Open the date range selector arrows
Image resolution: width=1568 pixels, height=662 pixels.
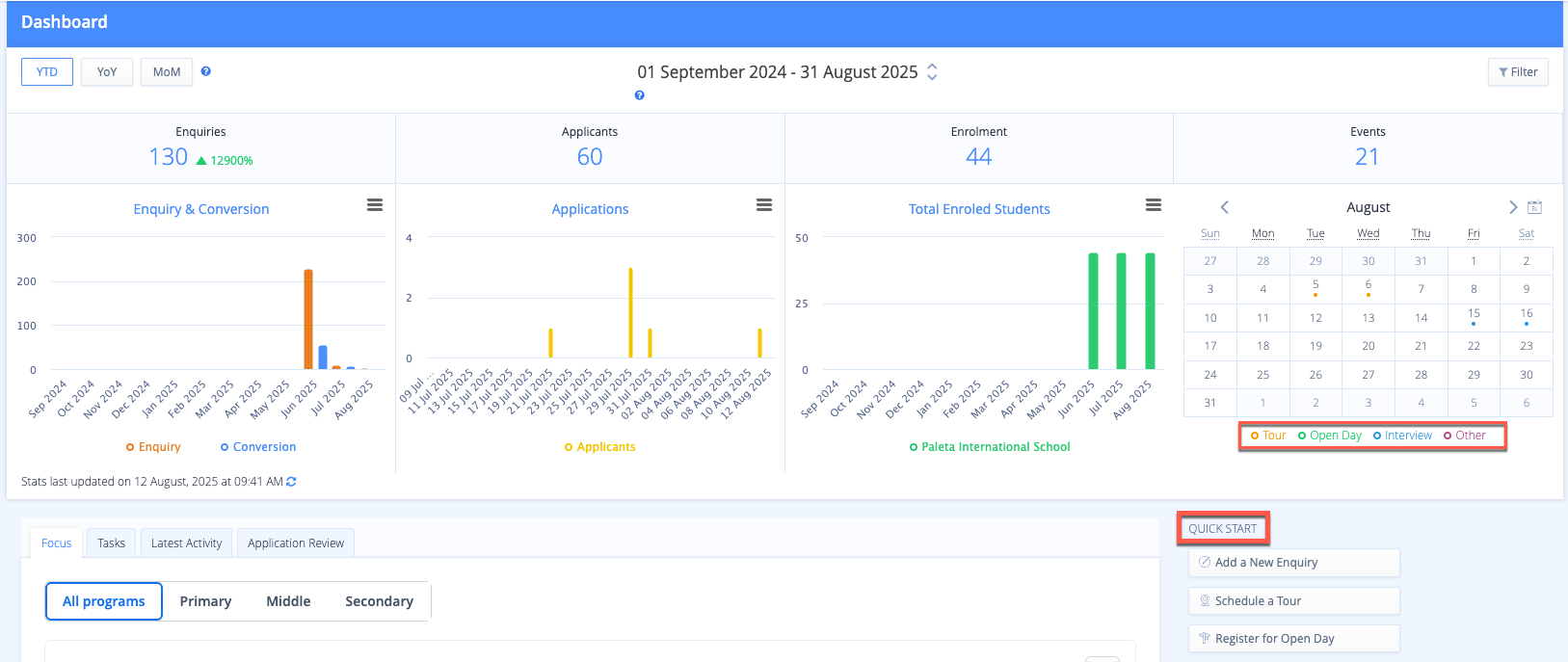[x=932, y=72]
